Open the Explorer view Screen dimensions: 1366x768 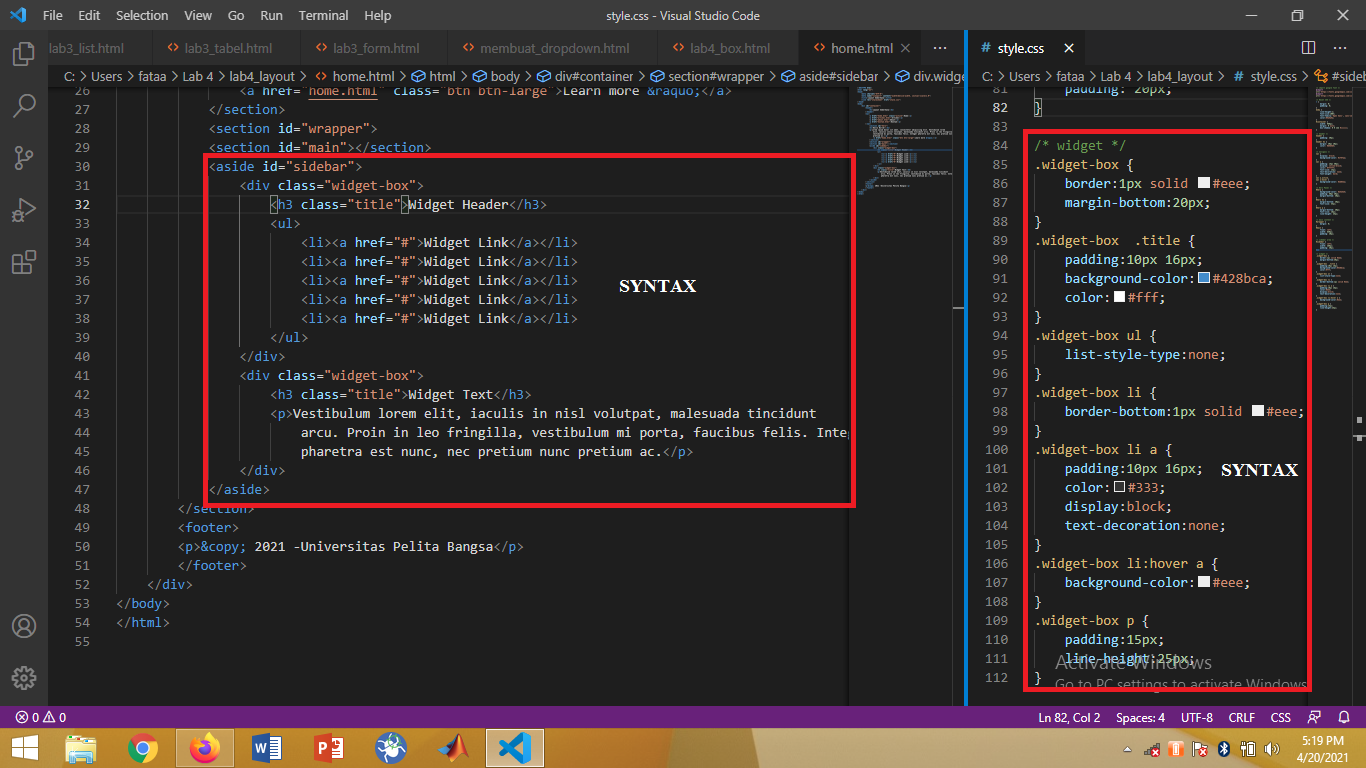click(23, 54)
